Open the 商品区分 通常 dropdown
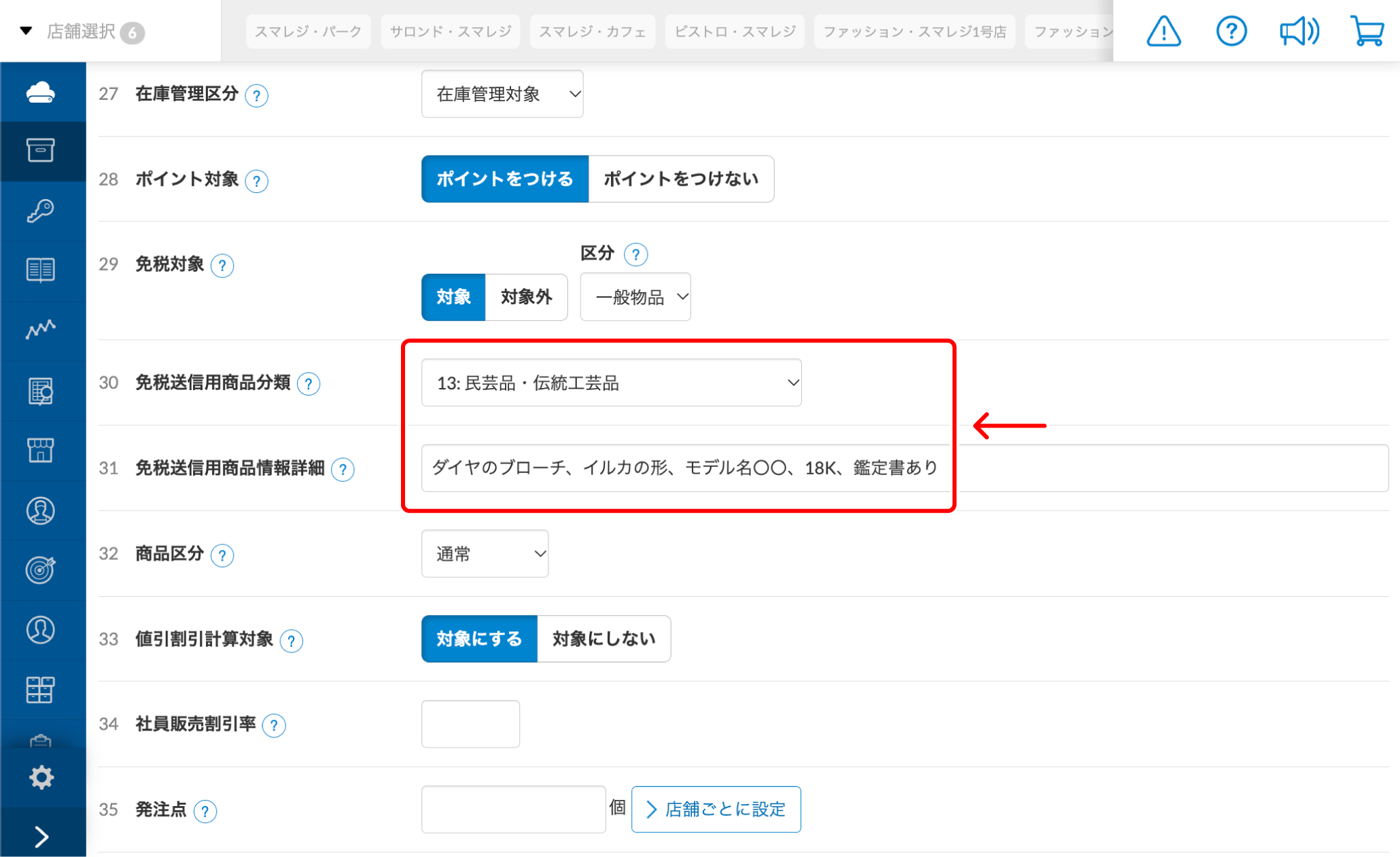 pos(485,554)
